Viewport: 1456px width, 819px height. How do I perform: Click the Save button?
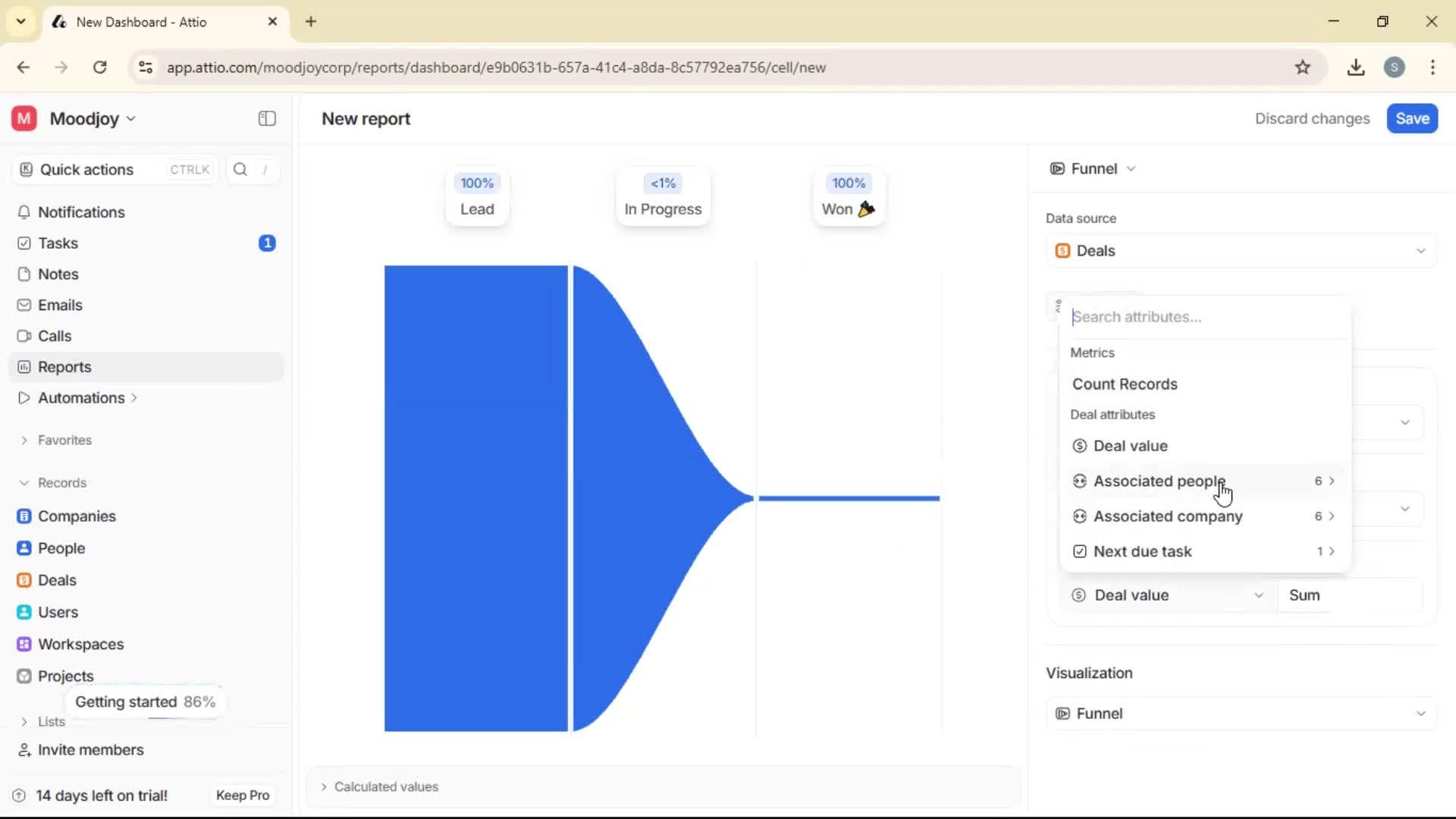[x=1411, y=118]
